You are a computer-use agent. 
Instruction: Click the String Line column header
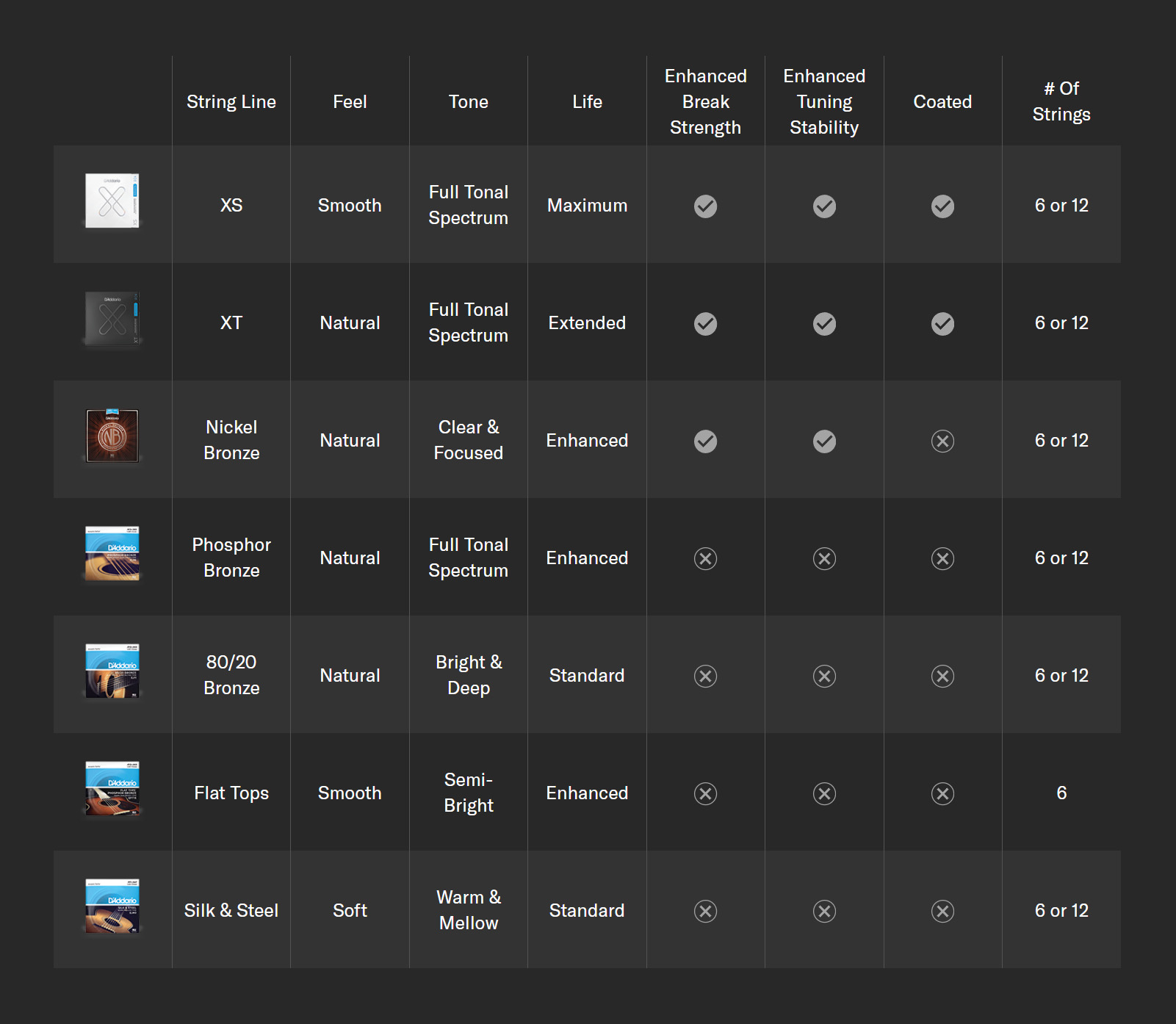(231, 102)
